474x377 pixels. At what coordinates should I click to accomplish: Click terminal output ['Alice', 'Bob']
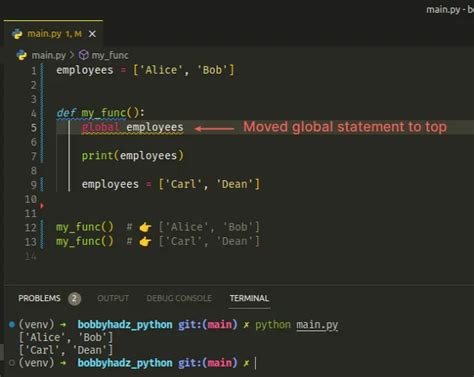point(66,337)
